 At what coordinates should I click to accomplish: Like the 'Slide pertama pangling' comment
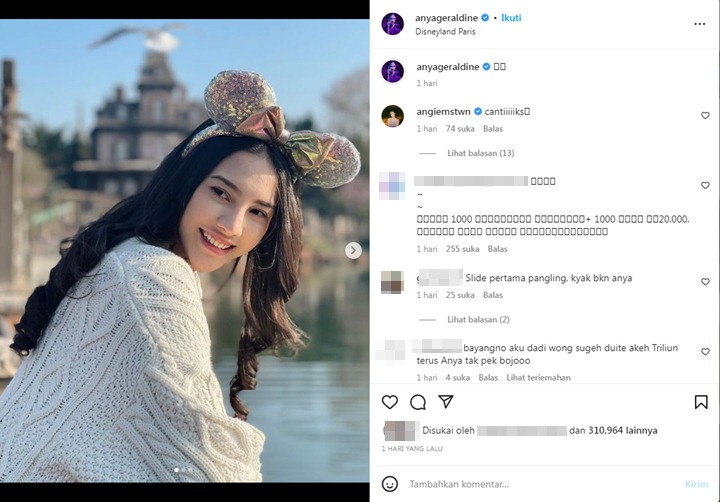705,282
